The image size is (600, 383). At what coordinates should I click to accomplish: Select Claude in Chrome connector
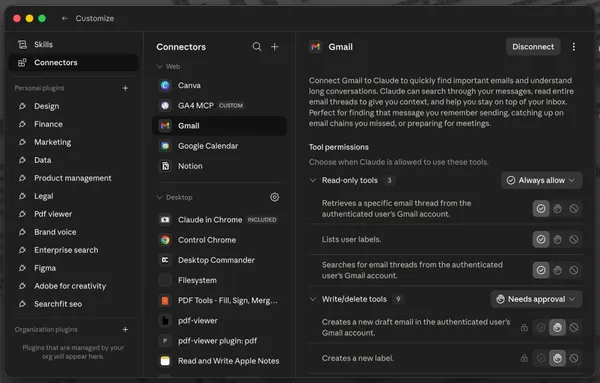click(x=219, y=220)
